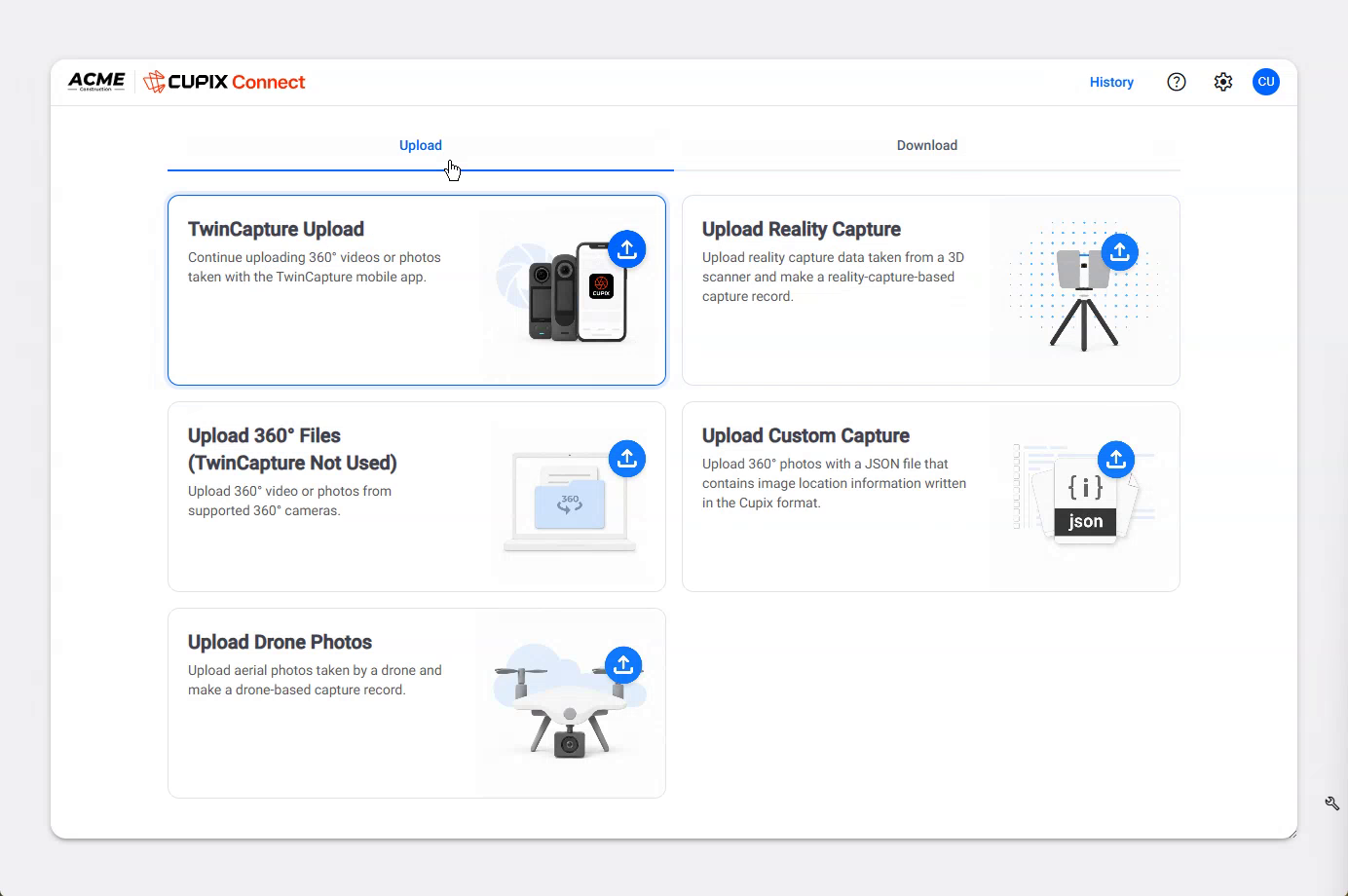Click upload icon on TwinCapture Upload card
The width and height of the screenshot is (1348, 896).
[627, 249]
